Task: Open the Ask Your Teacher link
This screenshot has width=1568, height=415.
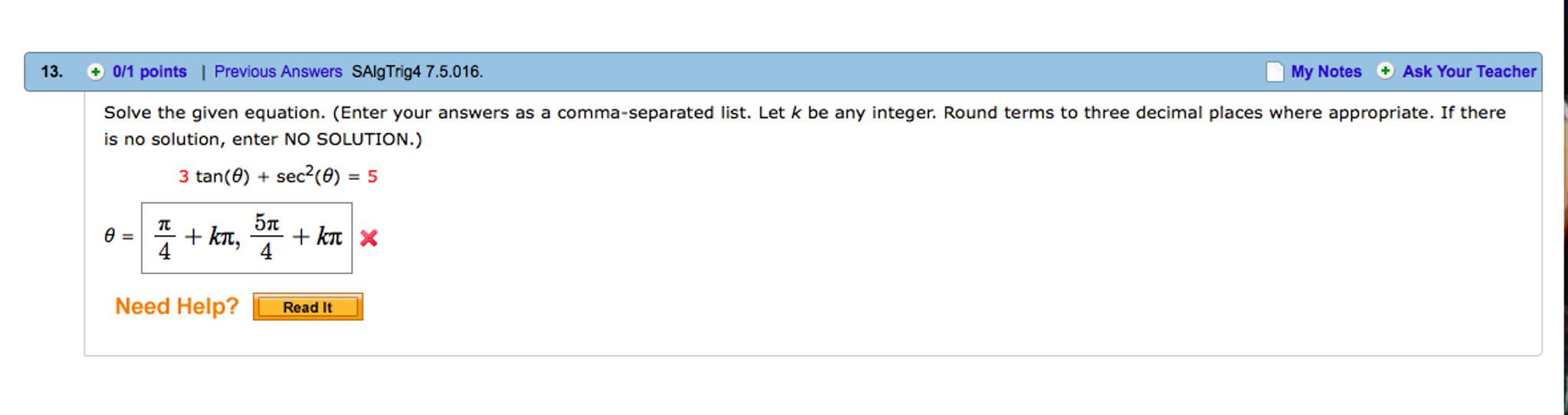Action: 1469,72
